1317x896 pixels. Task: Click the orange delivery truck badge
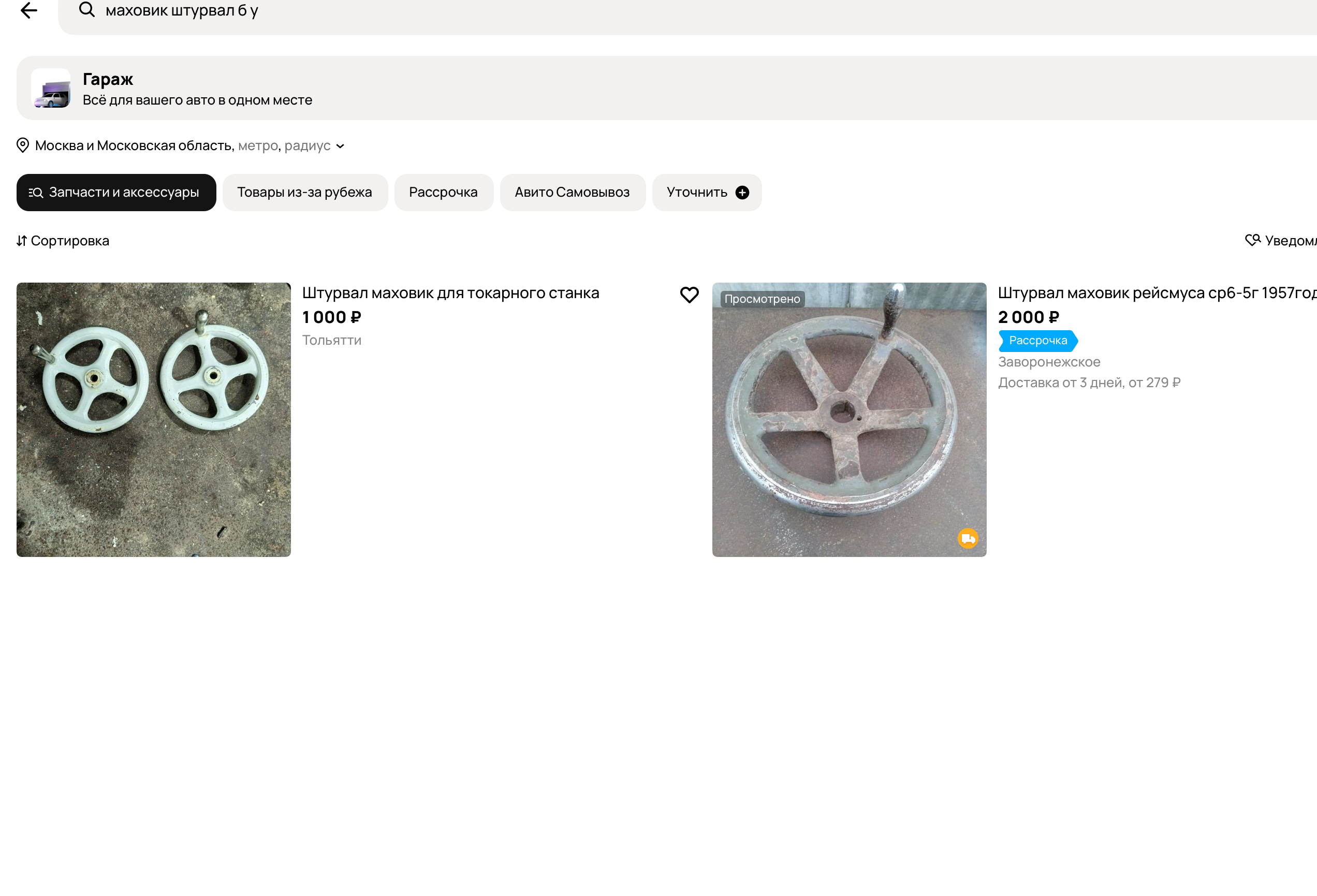[968, 538]
